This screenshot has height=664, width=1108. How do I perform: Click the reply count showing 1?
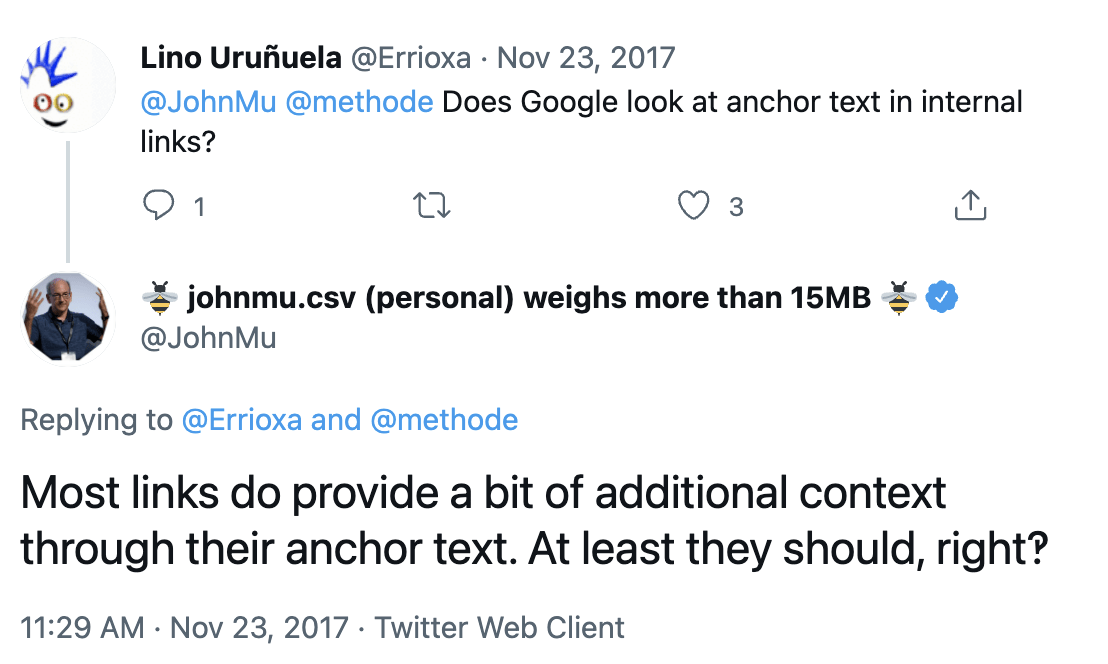199,207
